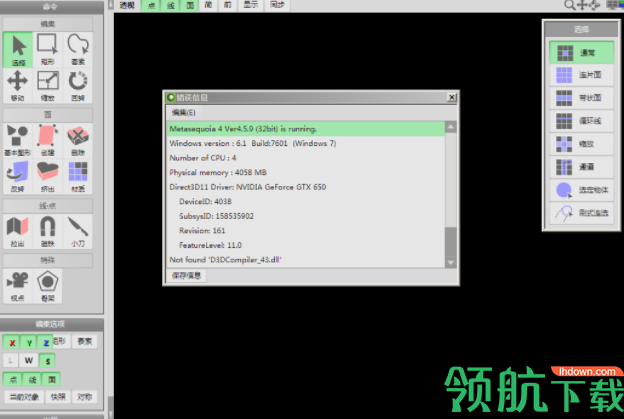Select the 'Direct3D11 Driver: NVIDIA GeForce' line

[x=305, y=187]
